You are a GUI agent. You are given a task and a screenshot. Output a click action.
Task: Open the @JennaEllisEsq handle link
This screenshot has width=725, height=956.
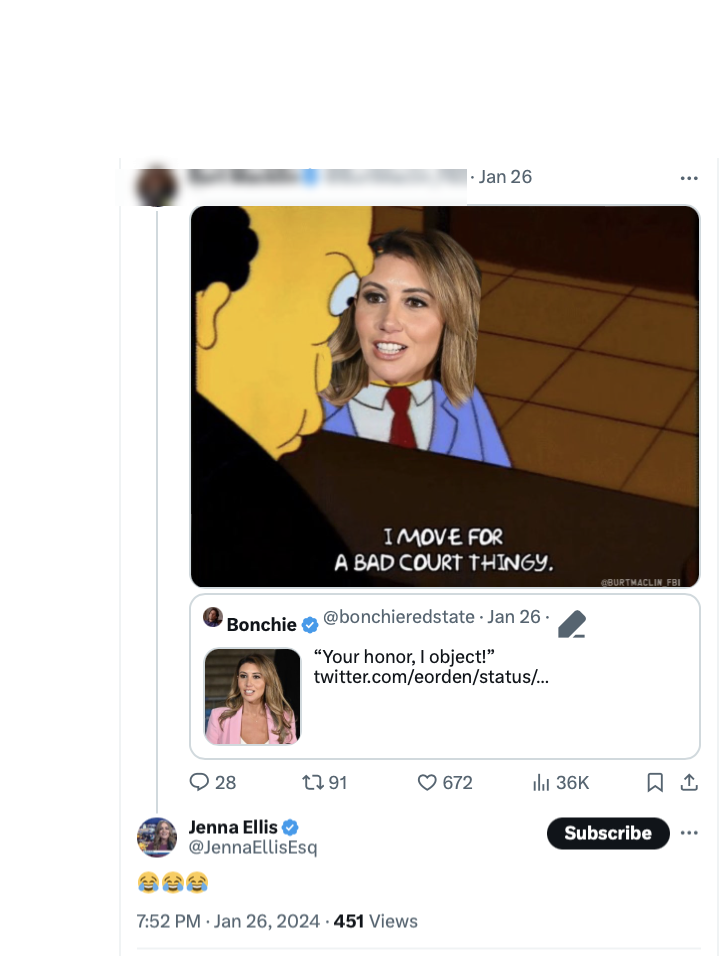253,848
